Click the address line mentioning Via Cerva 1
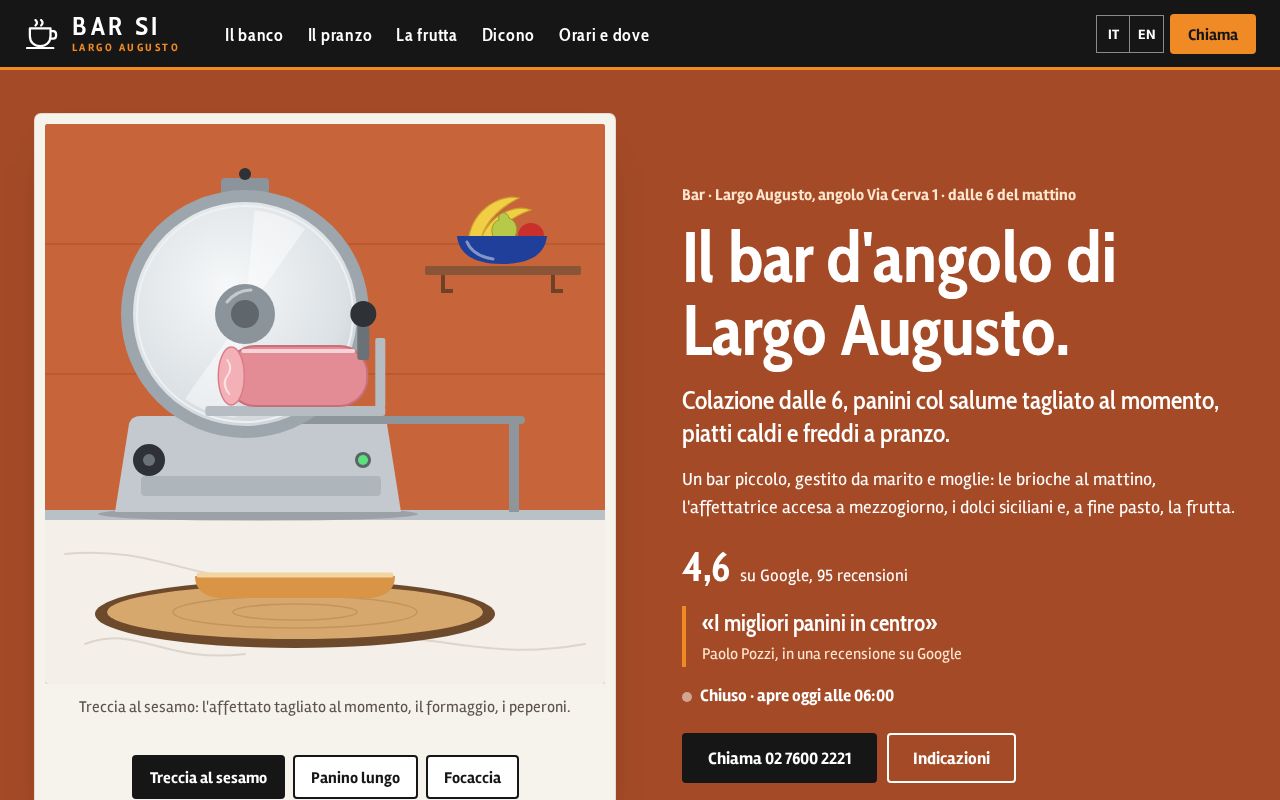Screen dimensions: 1280x800 [879, 195]
